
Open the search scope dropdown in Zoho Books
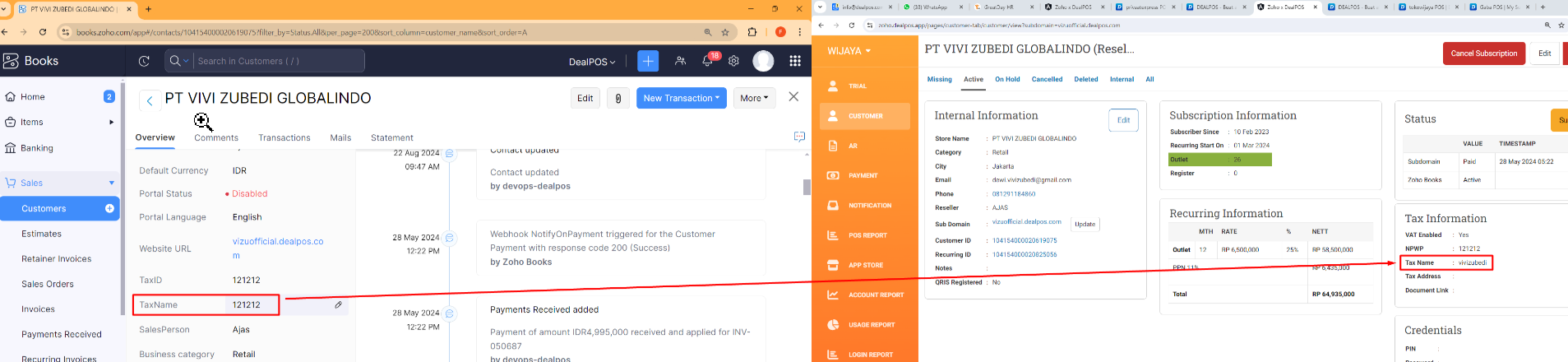click(x=179, y=61)
